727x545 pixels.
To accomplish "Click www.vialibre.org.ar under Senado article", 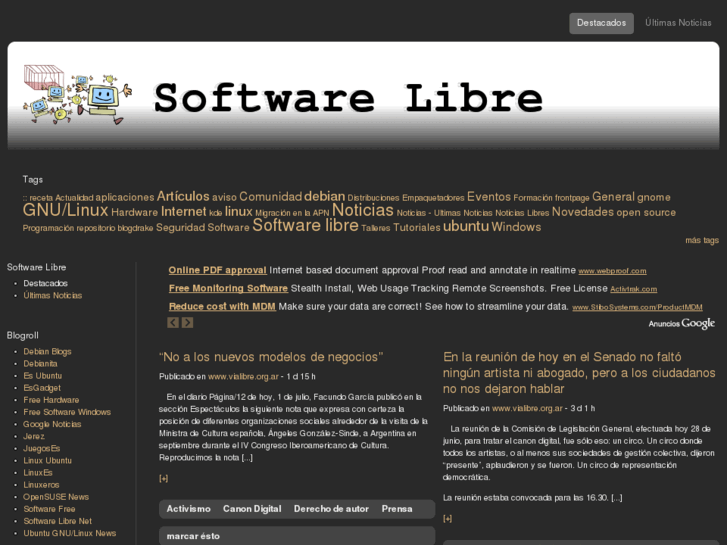I will 527,408.
